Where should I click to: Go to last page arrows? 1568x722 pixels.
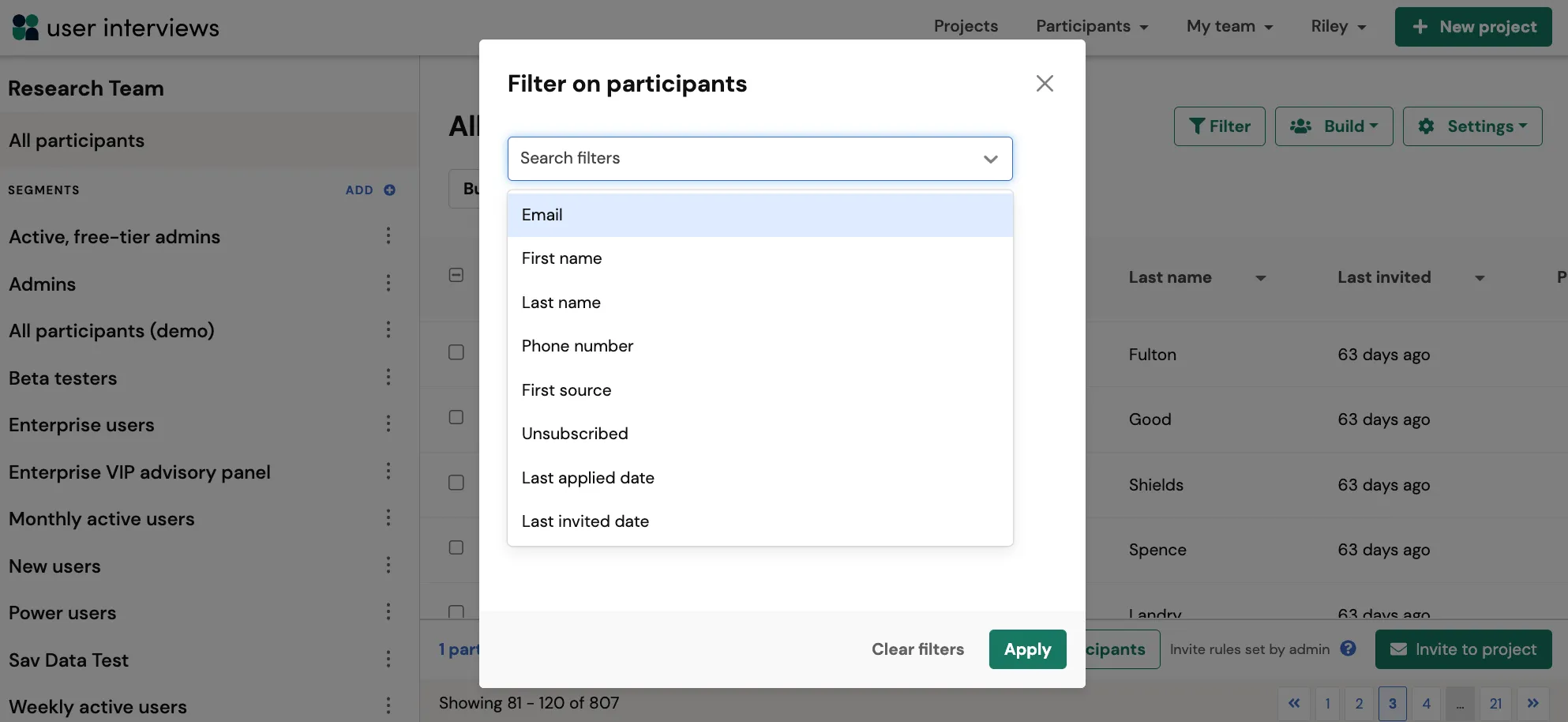pyautogui.click(x=1533, y=703)
